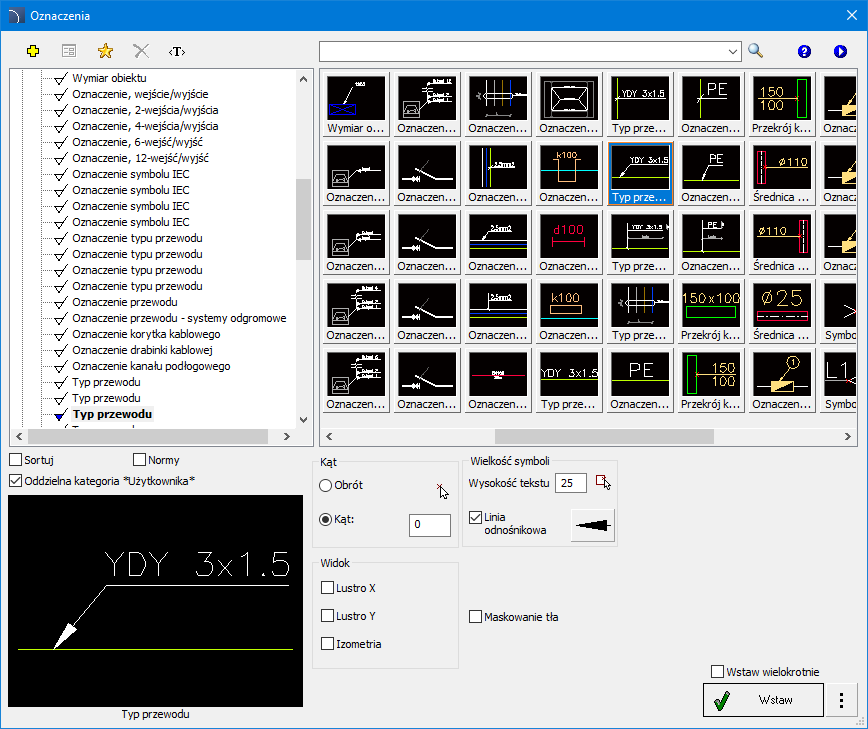
Task: Click the leader line arrowhead style button
Action: [x=592, y=525]
